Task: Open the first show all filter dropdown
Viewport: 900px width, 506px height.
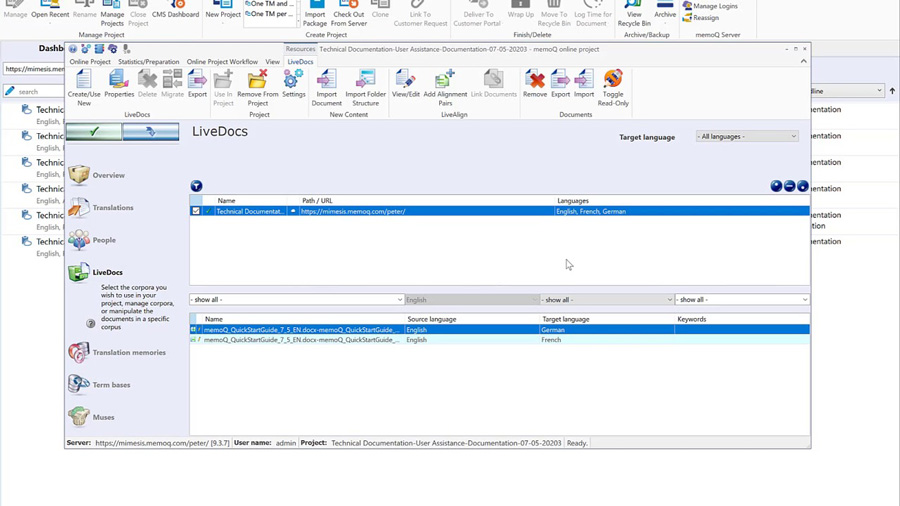Action: (296, 299)
